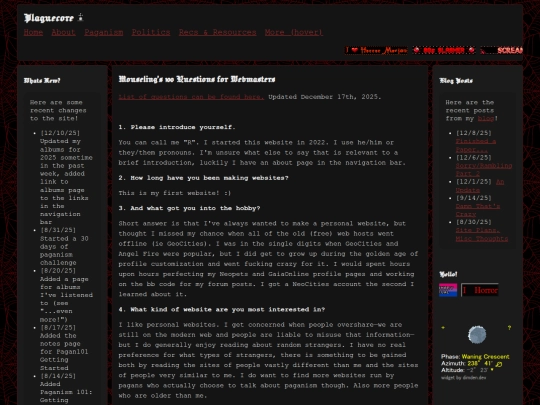
Task: Open the About navigation link
Action: point(63,32)
